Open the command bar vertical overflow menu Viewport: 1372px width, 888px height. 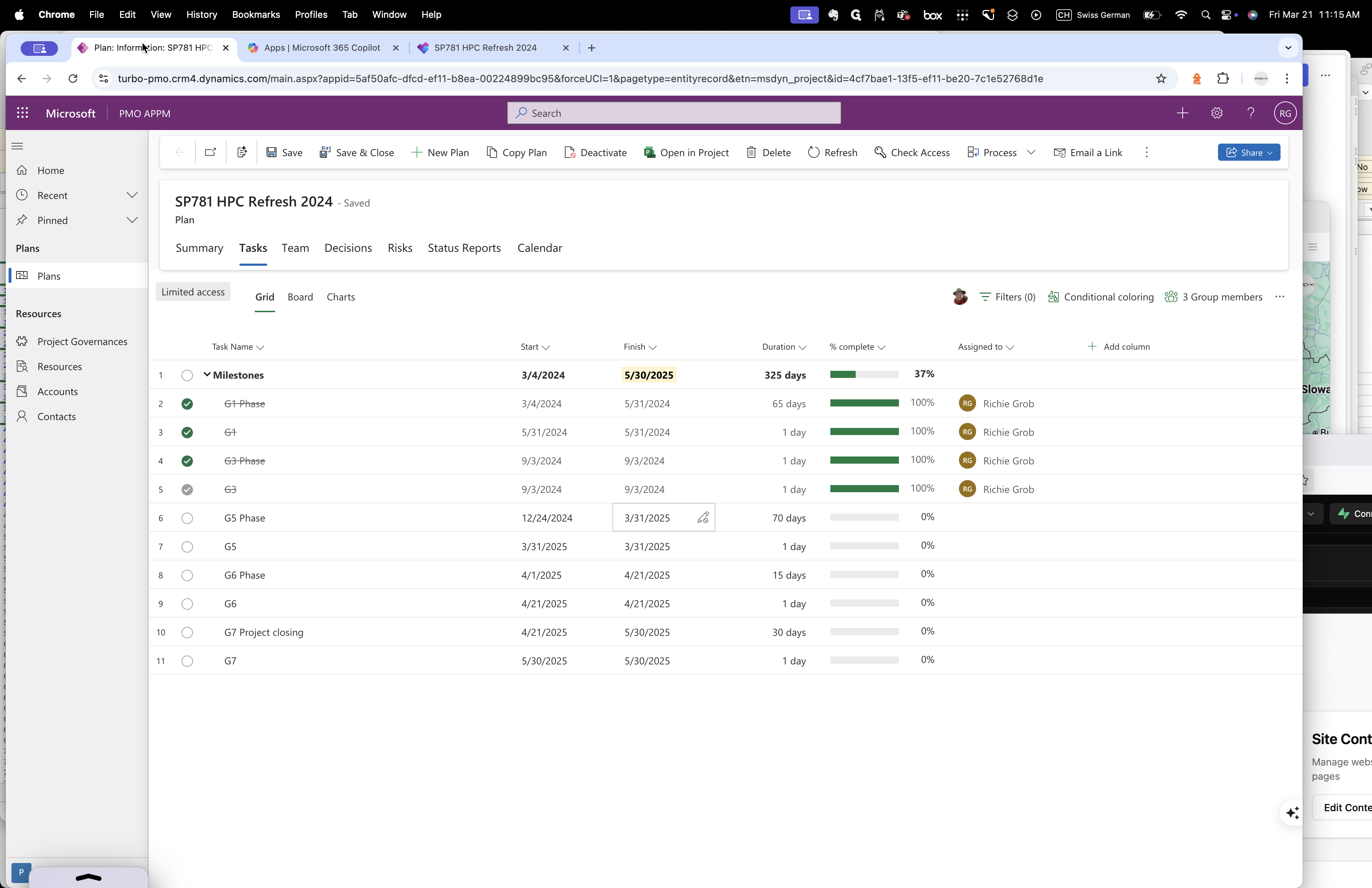click(1147, 152)
